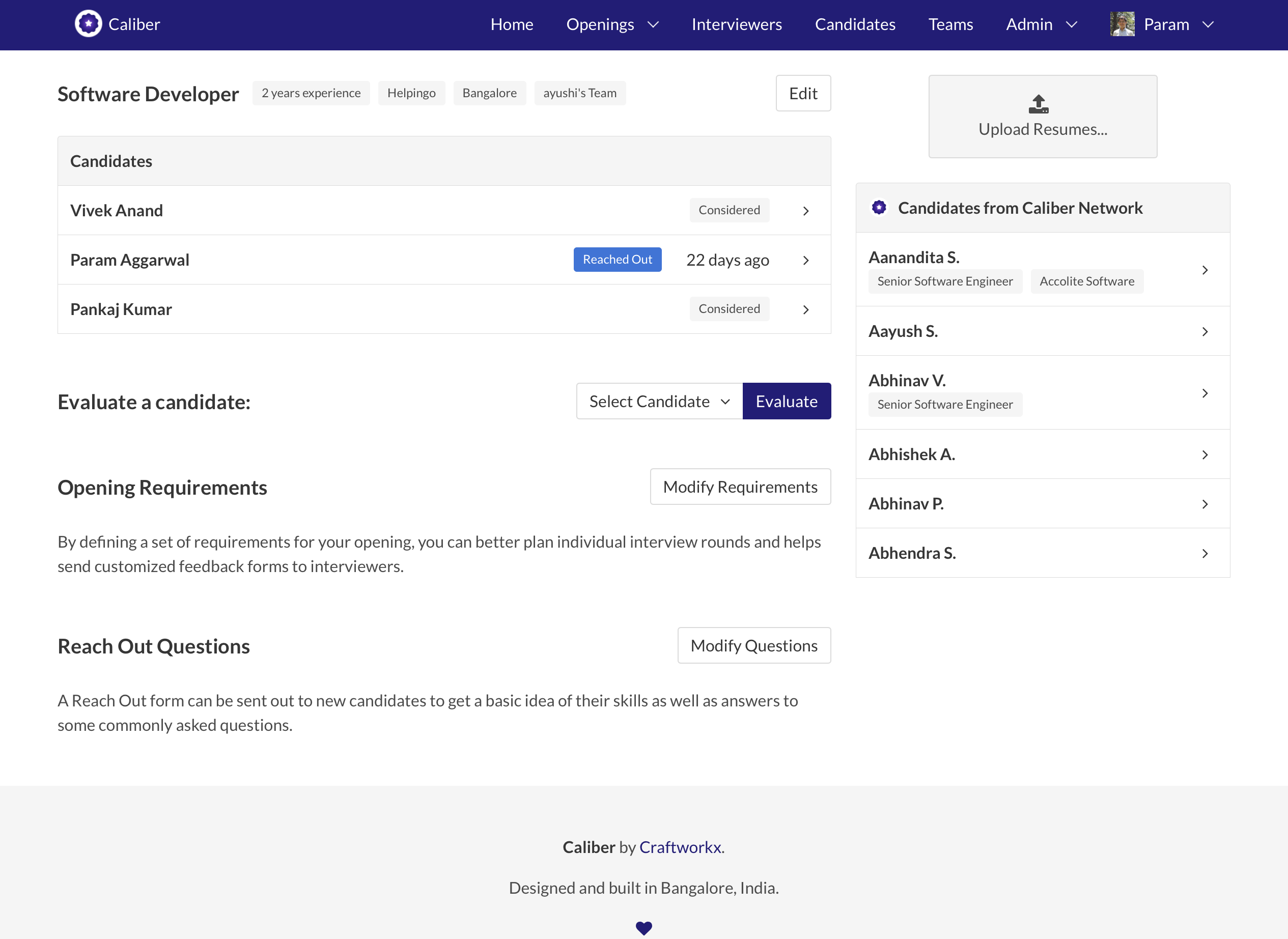Click the Reached Out status badge
The image size is (1288, 939).
[617, 259]
